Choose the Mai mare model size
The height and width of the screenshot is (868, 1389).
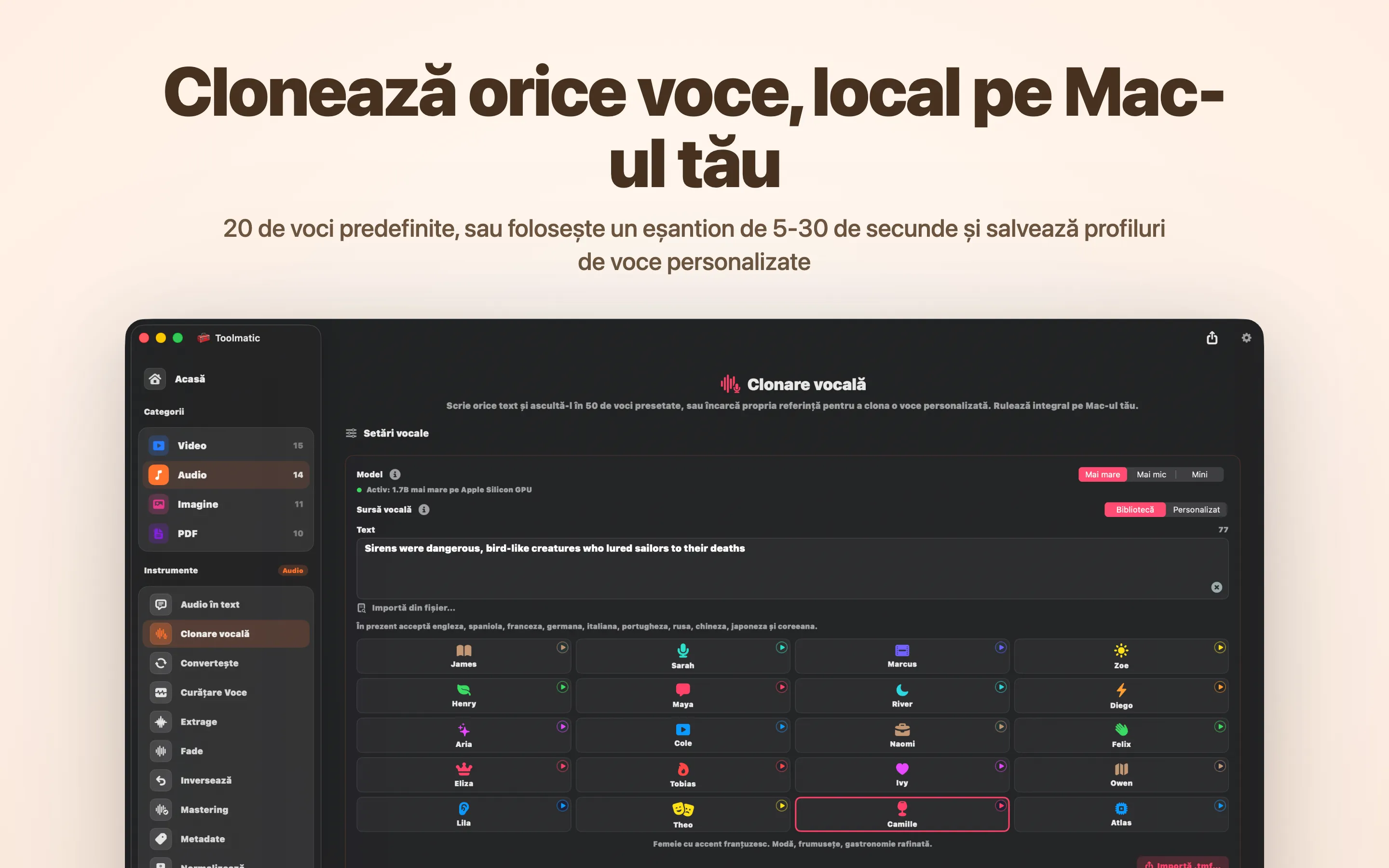[1103, 474]
